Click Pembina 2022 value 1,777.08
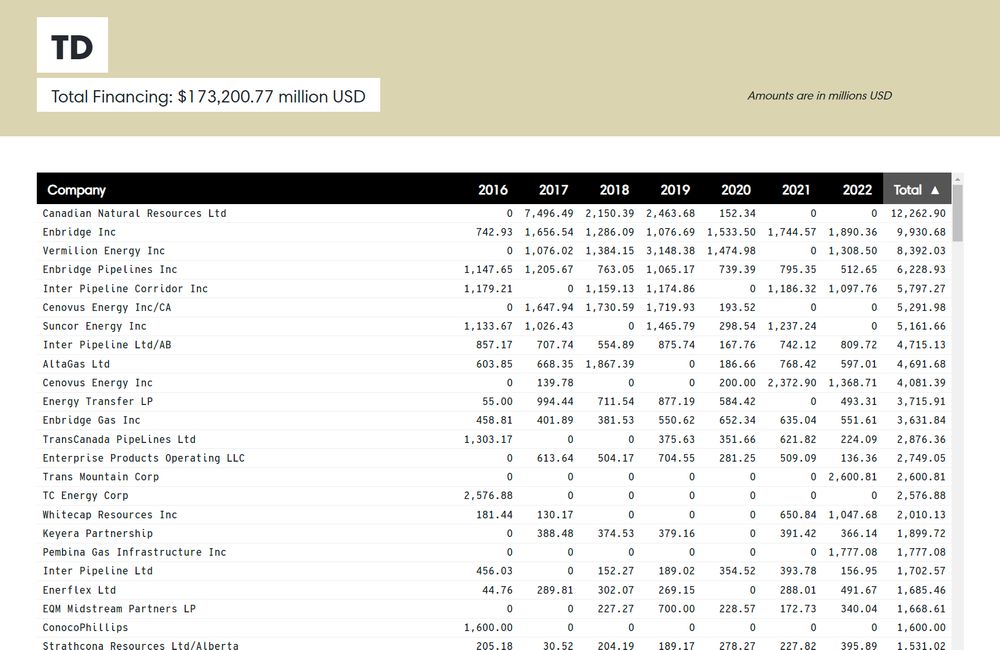This screenshot has width=1000, height=650. click(x=853, y=552)
